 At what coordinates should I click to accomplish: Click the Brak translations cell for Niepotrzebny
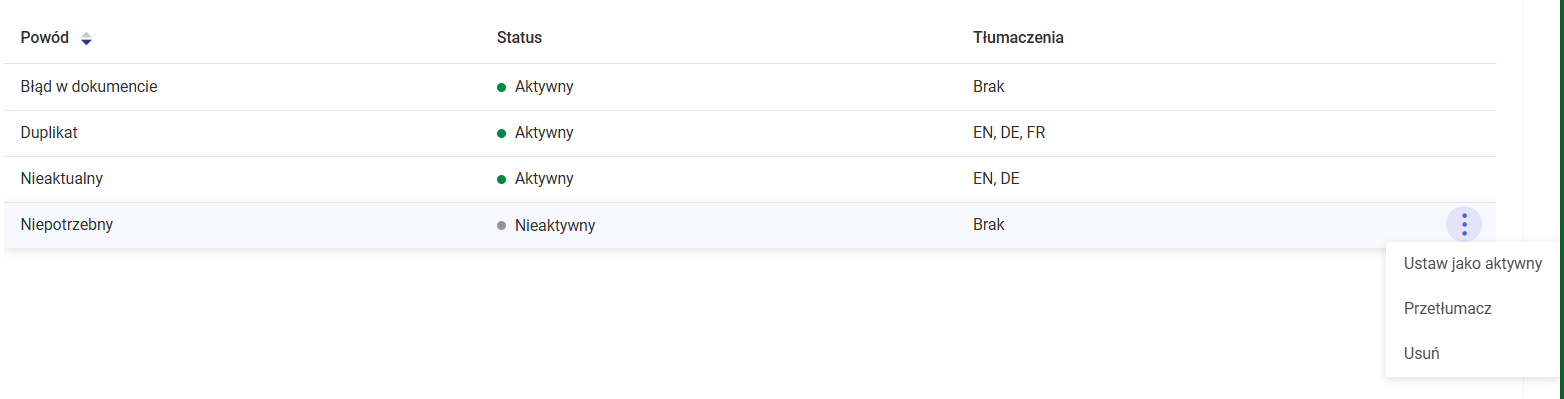(989, 225)
